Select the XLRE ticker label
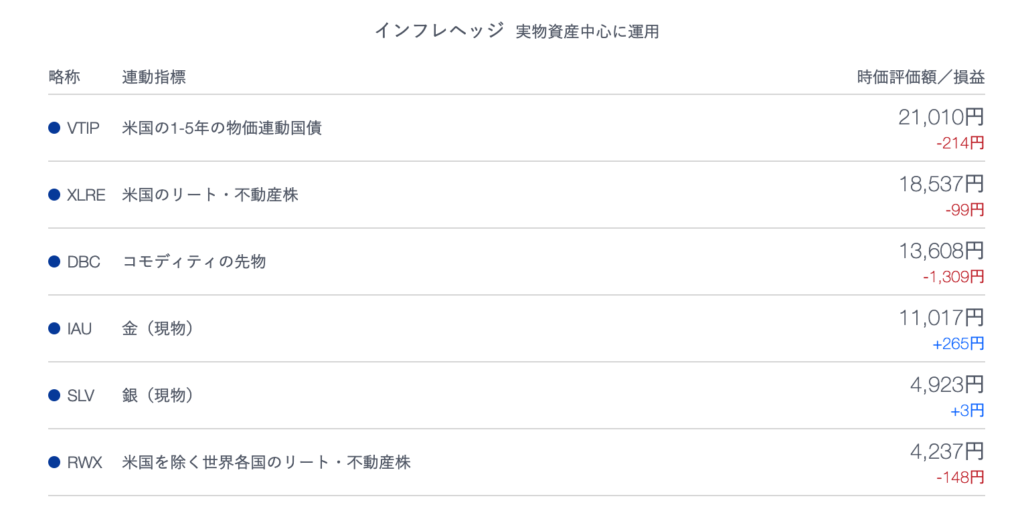This screenshot has width=1024, height=531. point(86,195)
